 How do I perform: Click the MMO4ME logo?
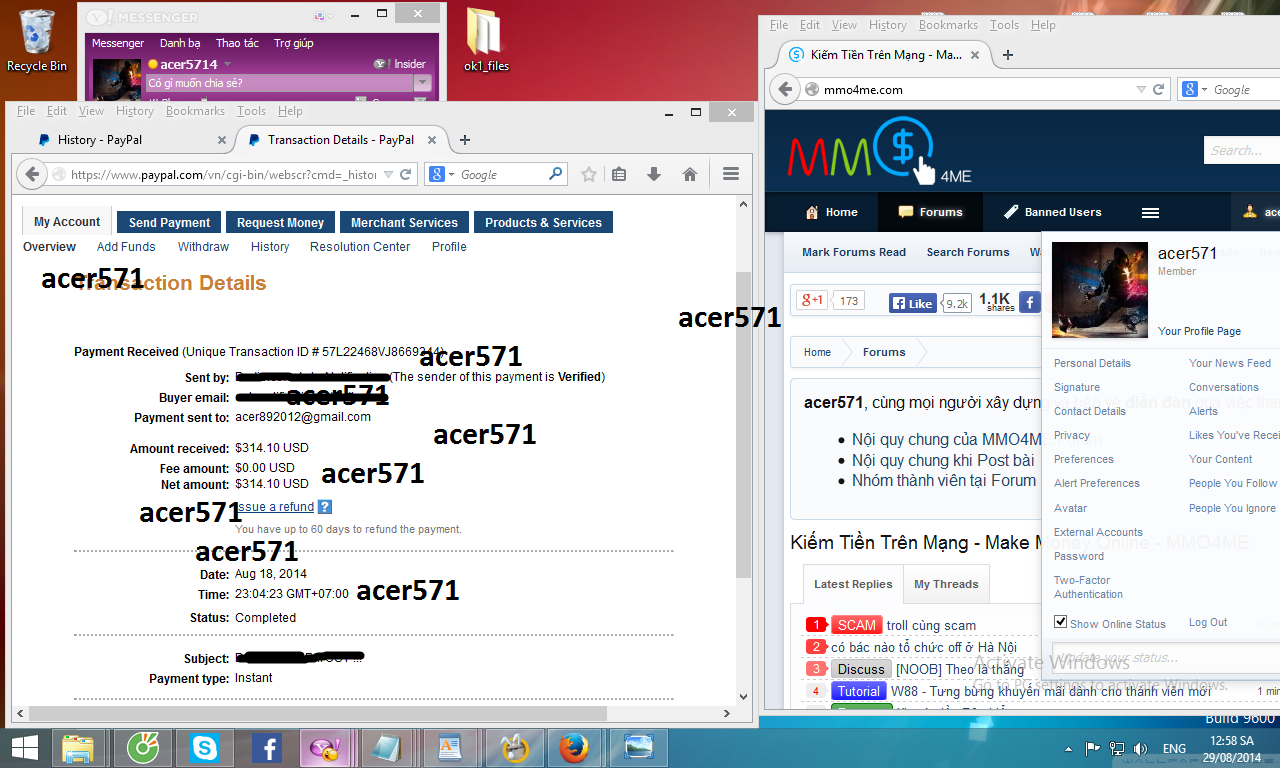[880, 151]
